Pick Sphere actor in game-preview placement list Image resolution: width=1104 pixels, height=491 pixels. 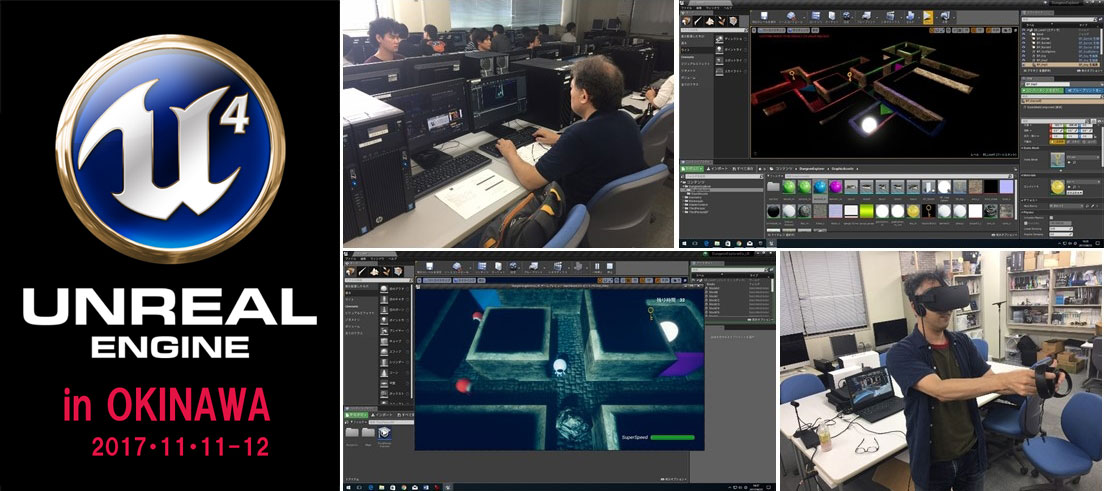(x=396, y=351)
